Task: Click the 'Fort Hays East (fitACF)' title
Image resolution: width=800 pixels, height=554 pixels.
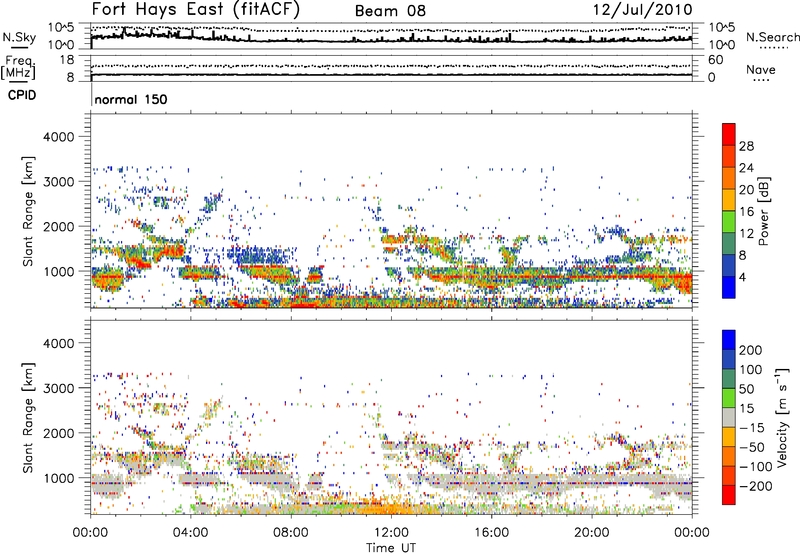Action: pyautogui.click(x=196, y=9)
